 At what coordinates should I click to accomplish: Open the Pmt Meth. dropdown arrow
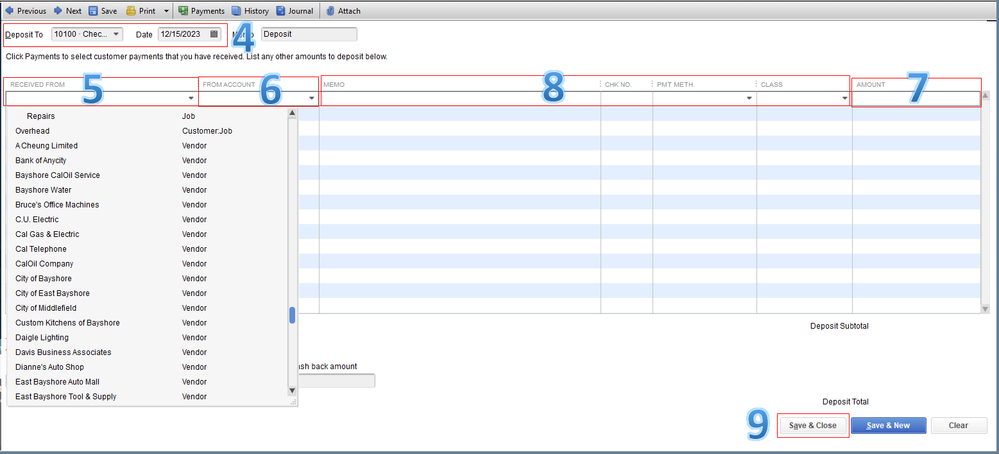tap(750, 99)
